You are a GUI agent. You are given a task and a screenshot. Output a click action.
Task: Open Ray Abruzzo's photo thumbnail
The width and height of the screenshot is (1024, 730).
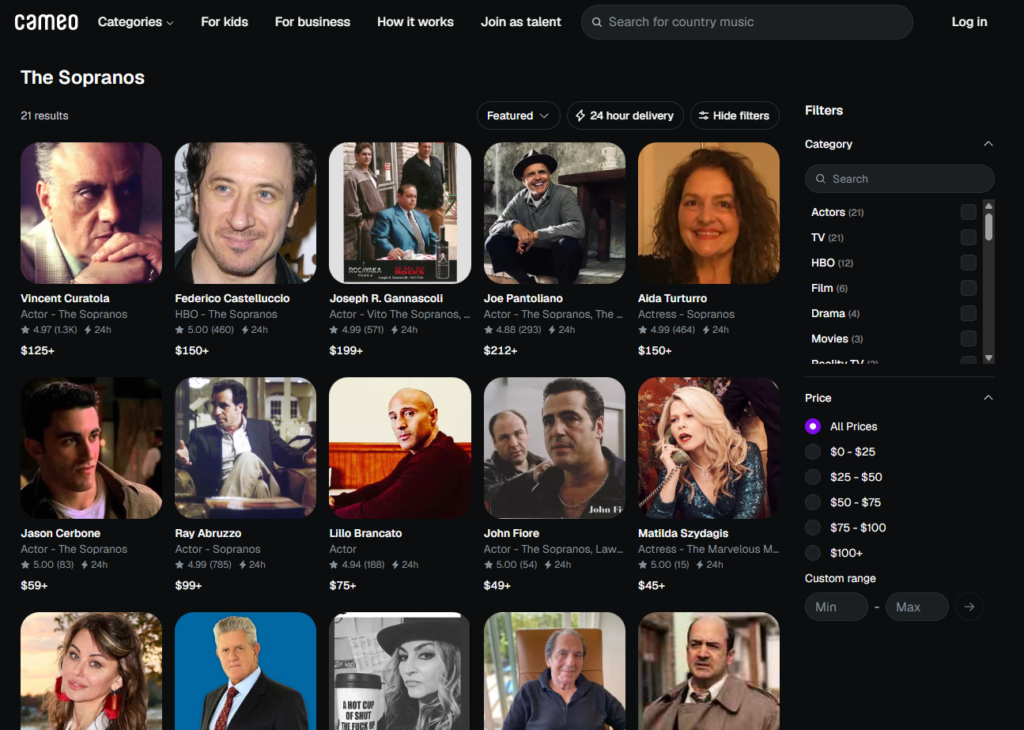[246, 448]
